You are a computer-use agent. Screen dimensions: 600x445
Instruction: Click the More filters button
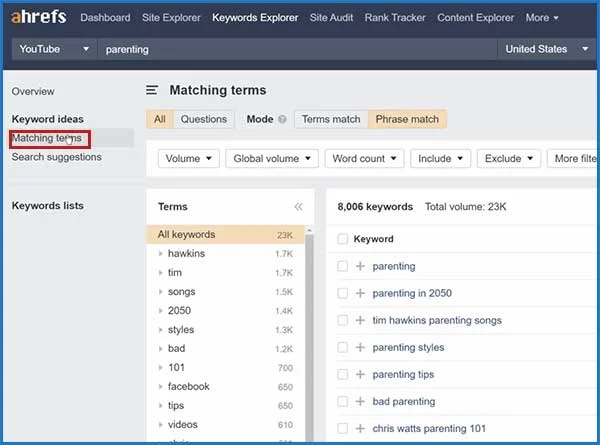click(572, 158)
